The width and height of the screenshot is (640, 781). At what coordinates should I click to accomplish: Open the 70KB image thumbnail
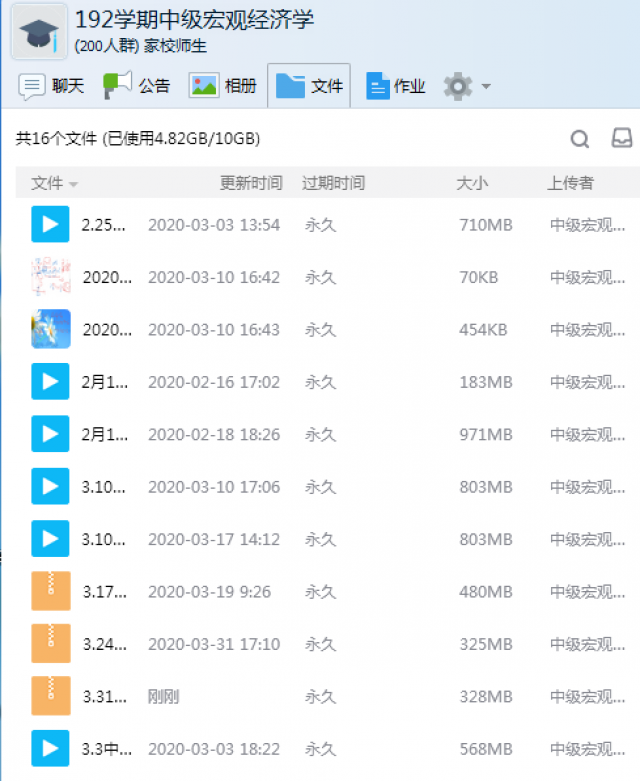click(50, 277)
